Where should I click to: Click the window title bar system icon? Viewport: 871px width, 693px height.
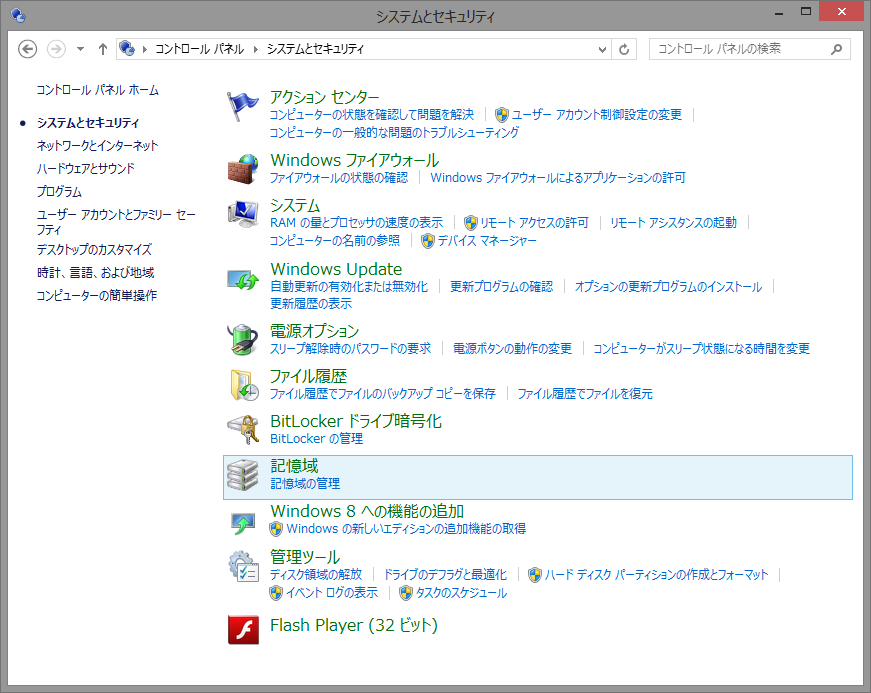[18, 15]
